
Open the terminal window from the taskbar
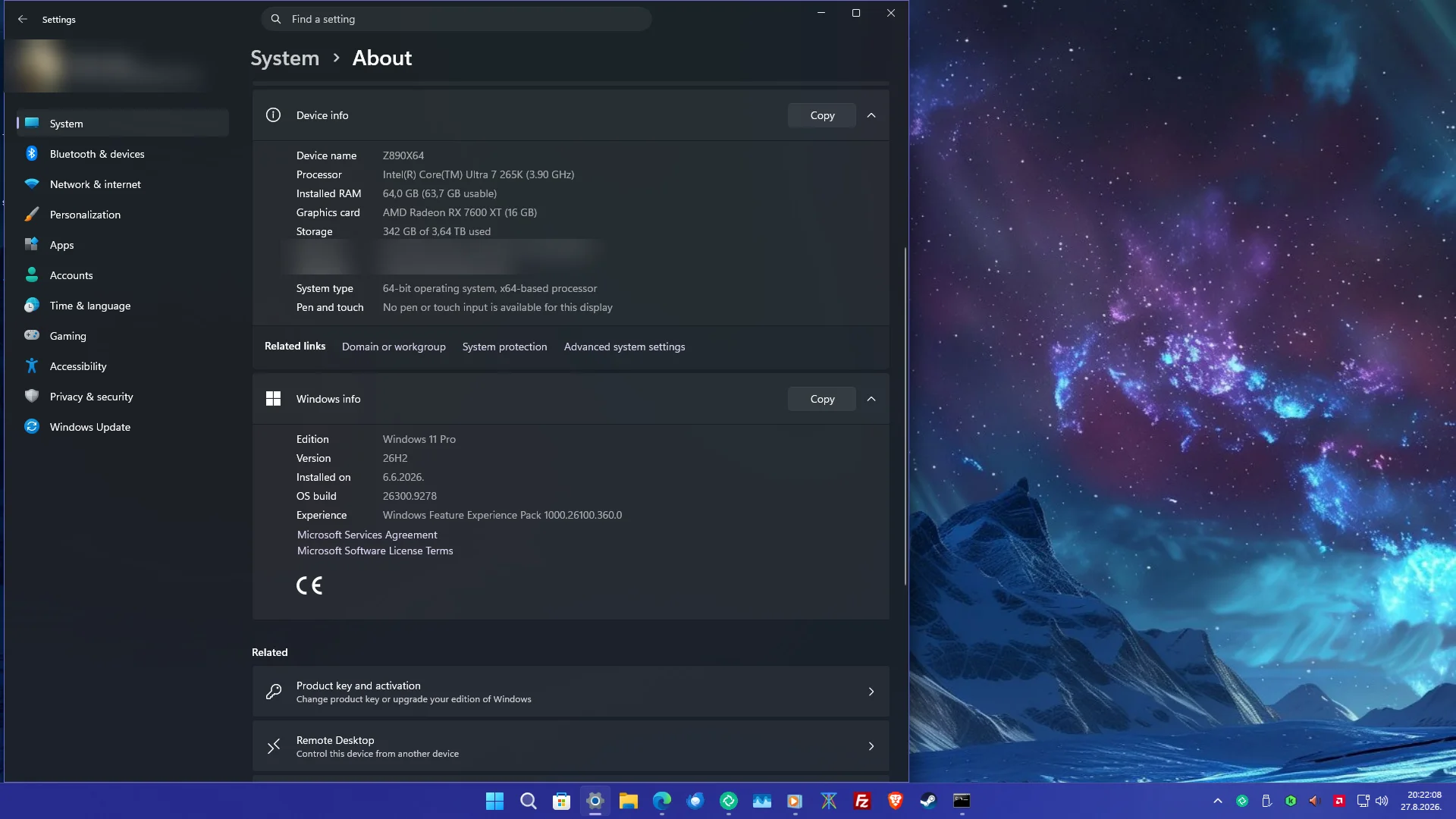click(x=962, y=801)
